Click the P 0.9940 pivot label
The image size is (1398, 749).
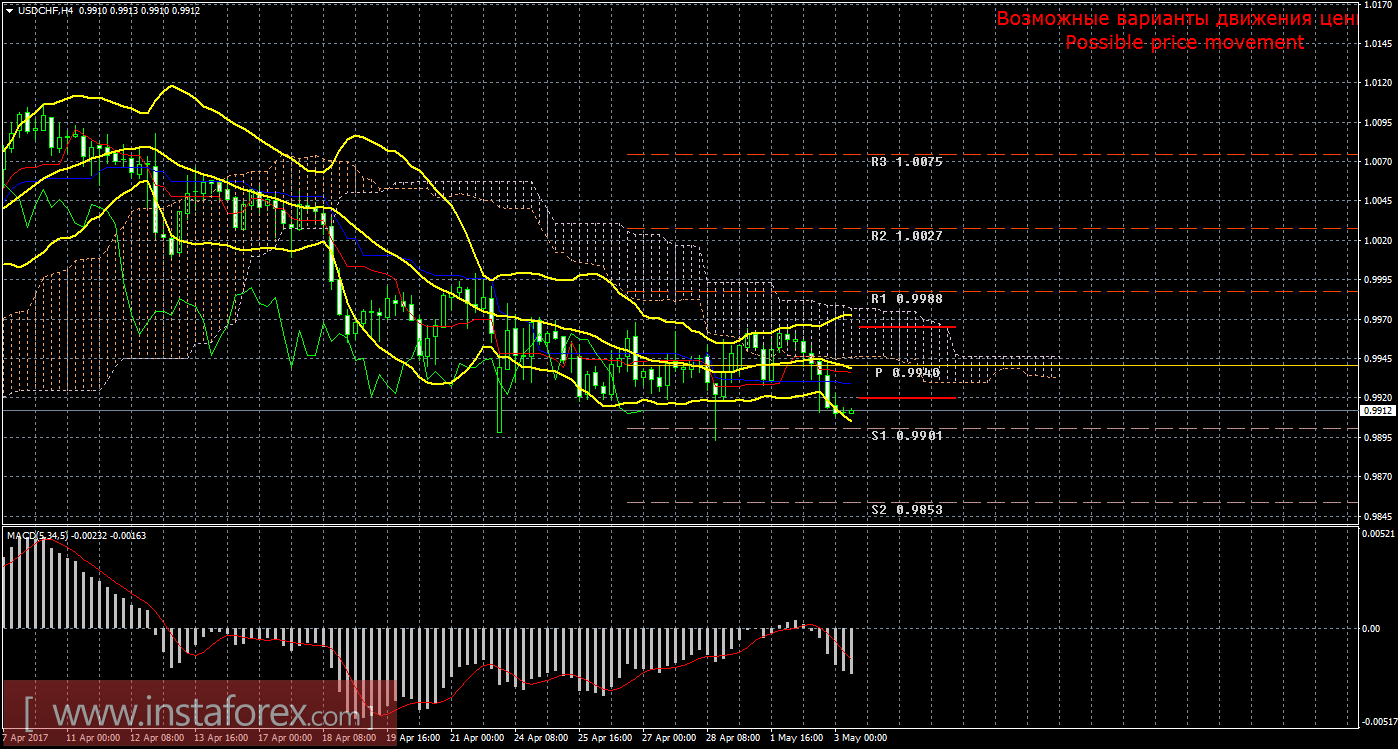tap(908, 372)
